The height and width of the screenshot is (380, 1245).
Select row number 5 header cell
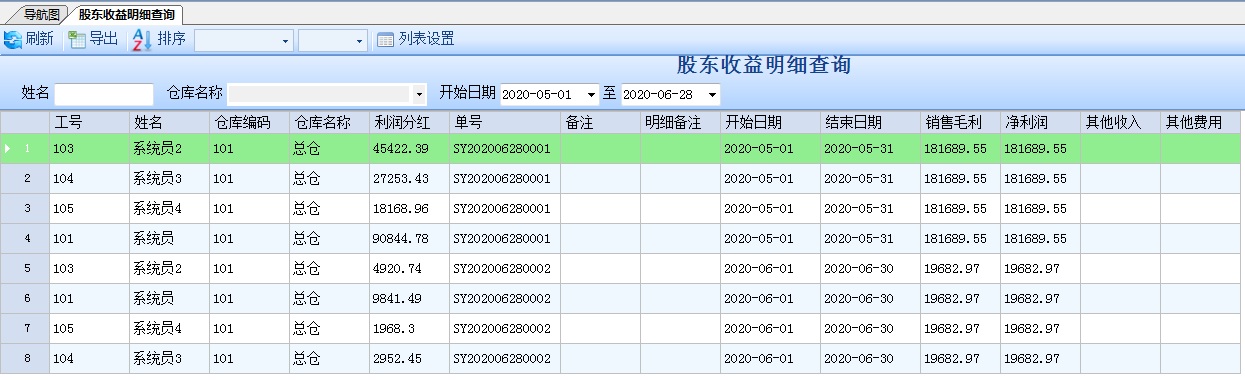pos(25,268)
